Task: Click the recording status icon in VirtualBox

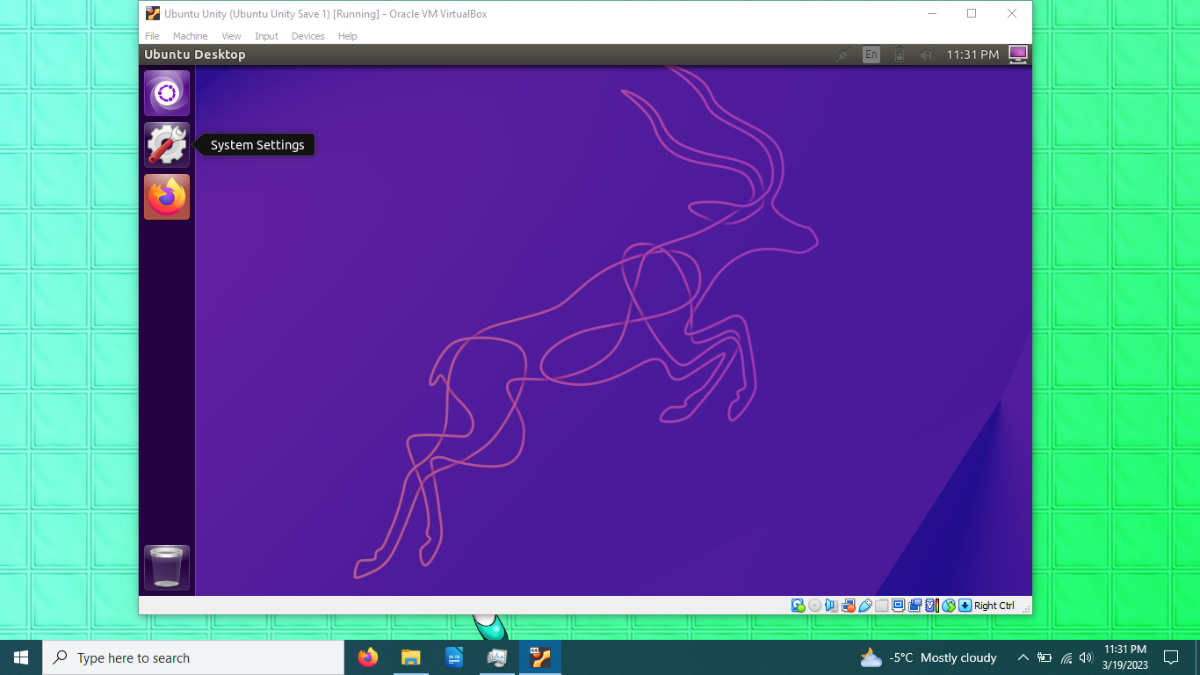Action: click(915, 605)
